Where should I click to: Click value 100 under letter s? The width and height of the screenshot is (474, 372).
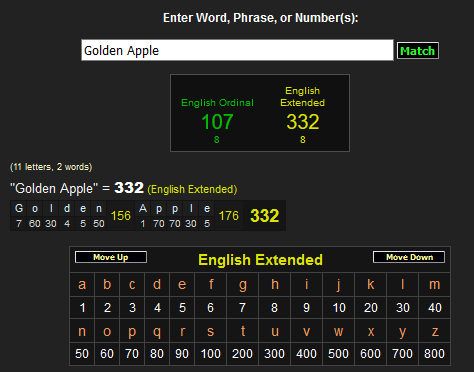click(210, 353)
